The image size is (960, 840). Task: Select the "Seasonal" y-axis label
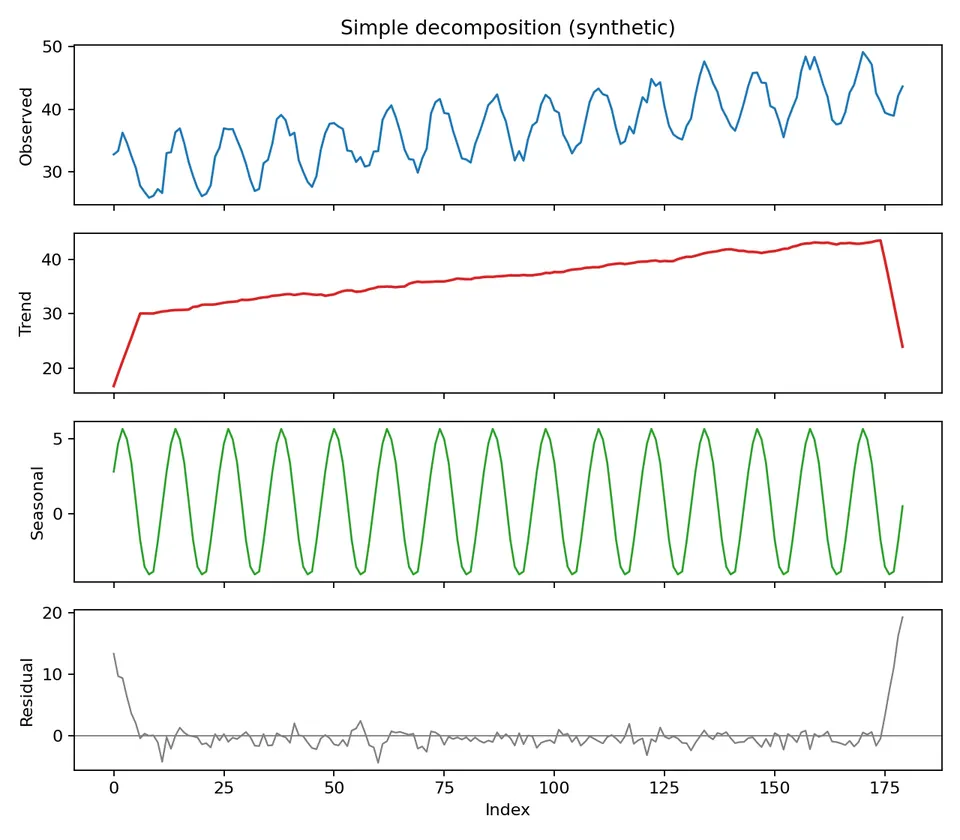37,503
